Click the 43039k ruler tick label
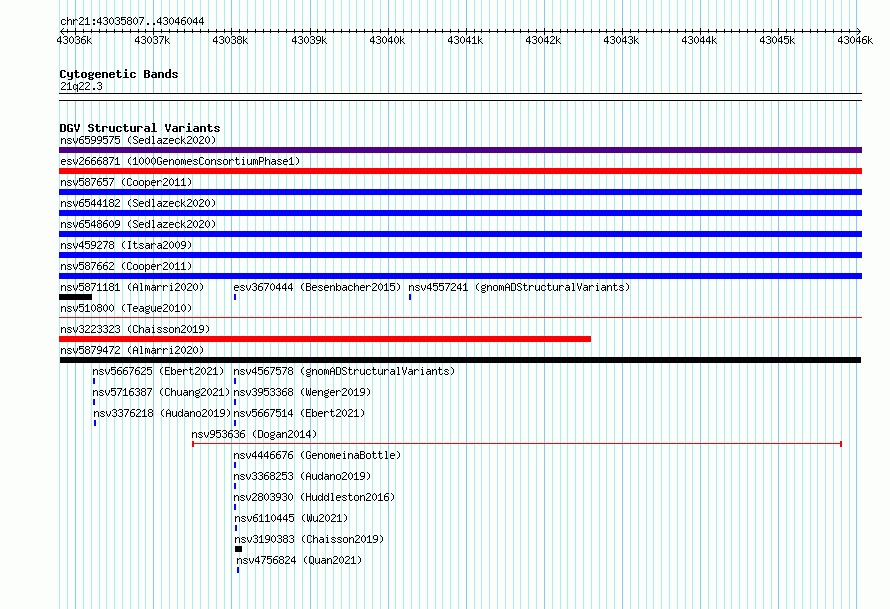 tap(309, 40)
